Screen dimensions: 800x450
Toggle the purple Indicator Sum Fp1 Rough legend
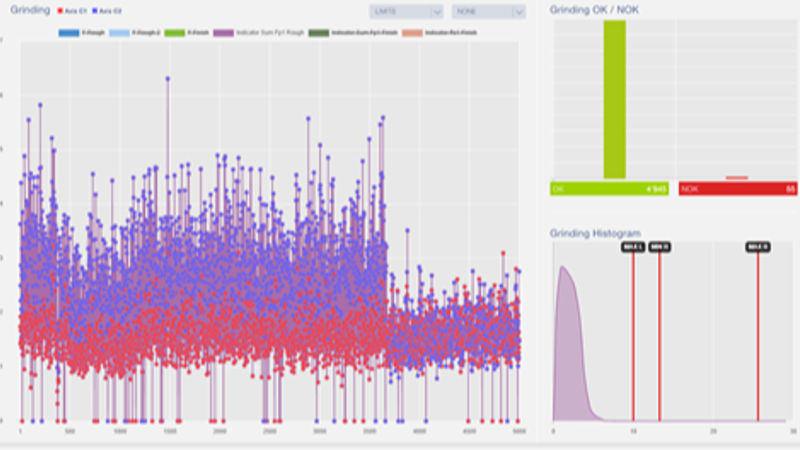point(259,33)
